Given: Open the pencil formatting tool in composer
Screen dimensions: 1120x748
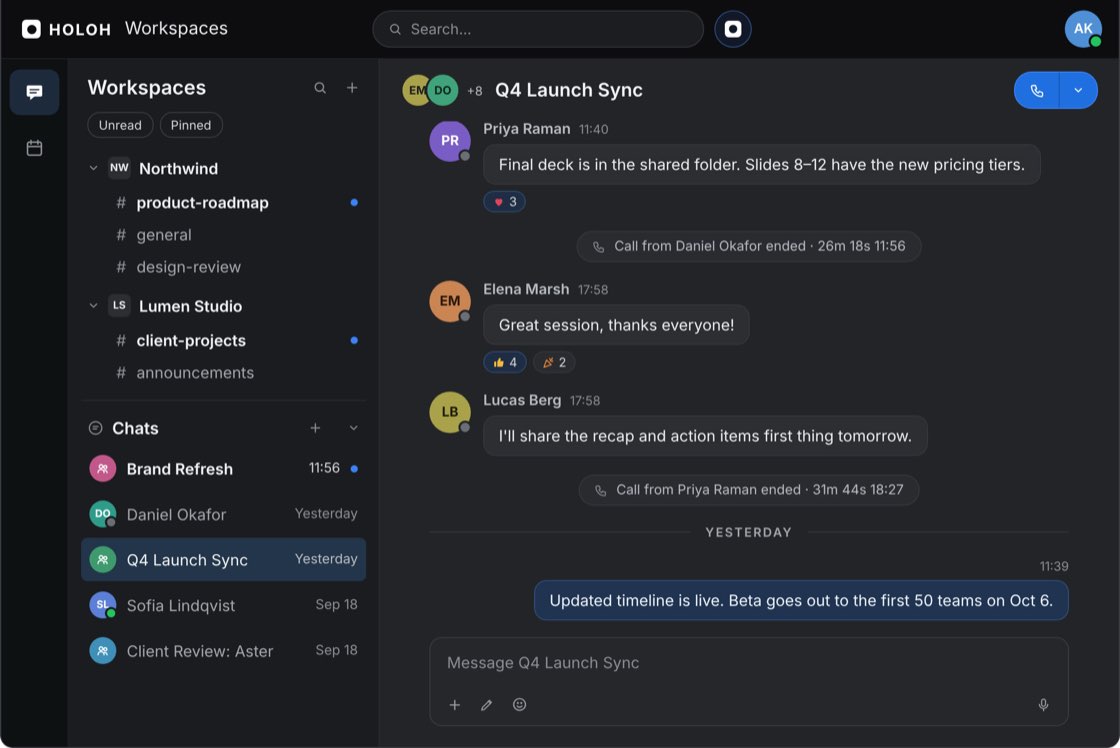Looking at the screenshot, I should coord(486,705).
